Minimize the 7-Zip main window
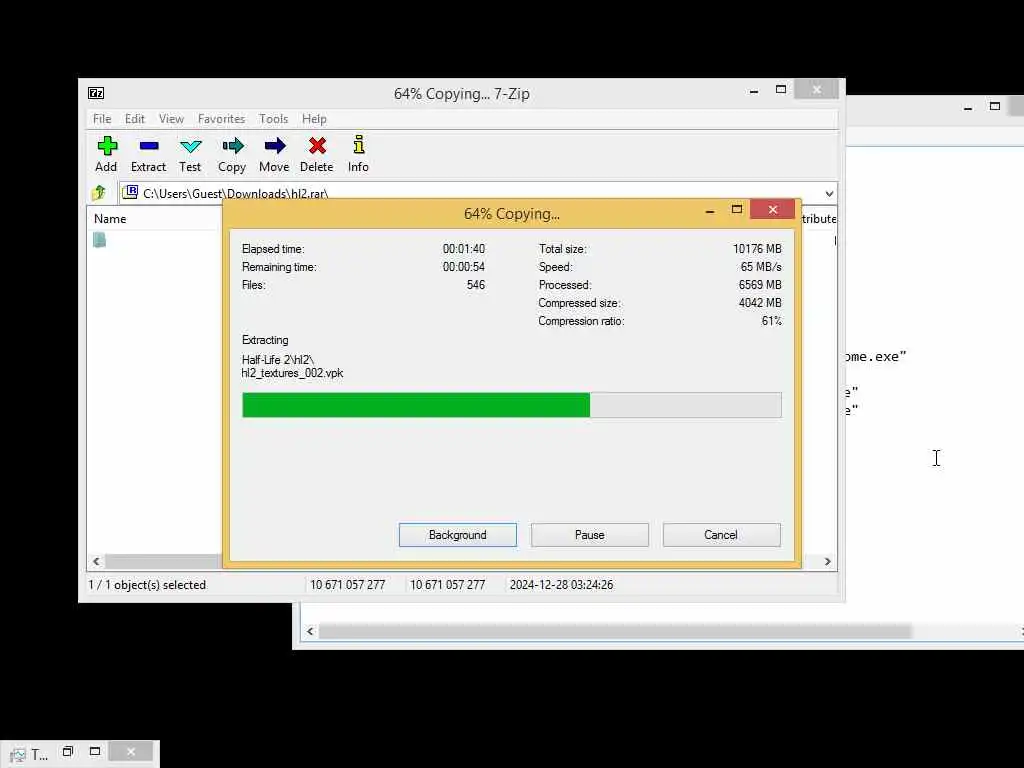1024x768 pixels. (x=754, y=90)
